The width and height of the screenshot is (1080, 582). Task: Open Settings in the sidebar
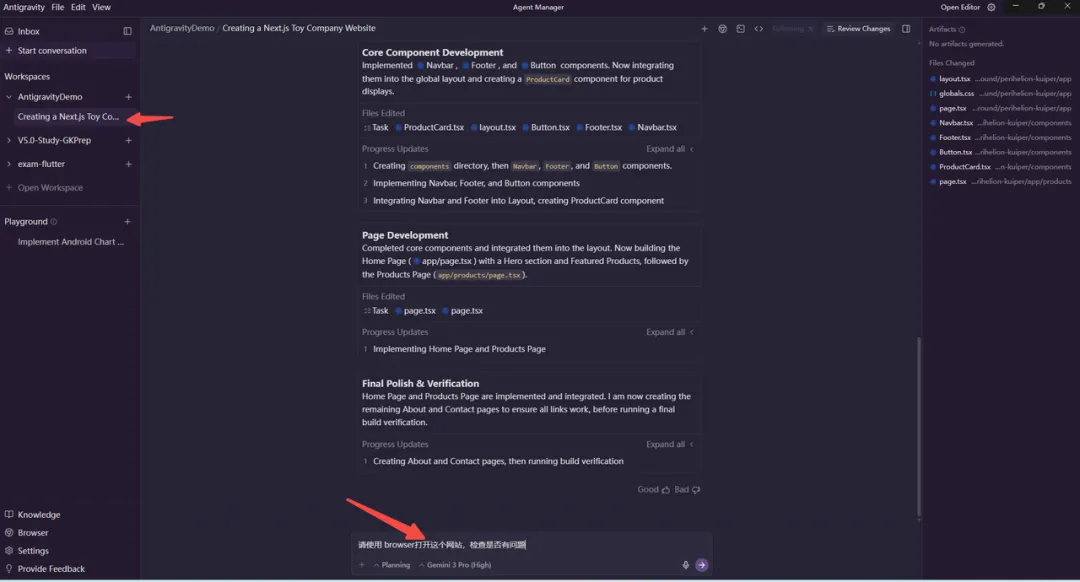[32, 551]
